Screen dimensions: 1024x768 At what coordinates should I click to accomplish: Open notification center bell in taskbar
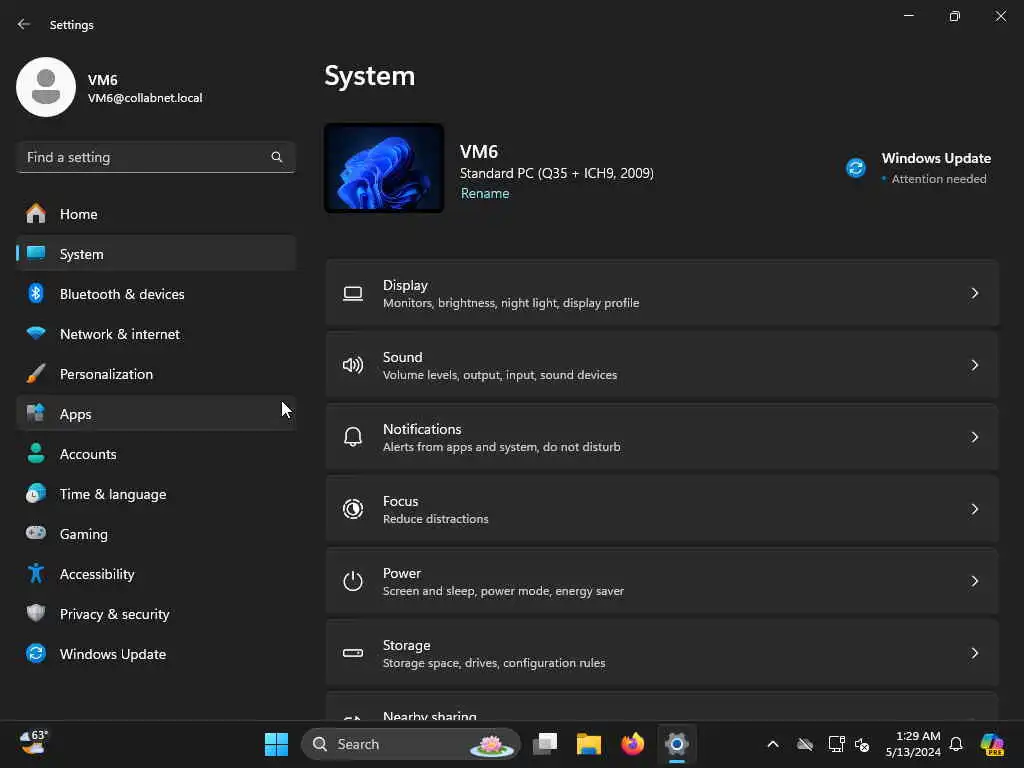(x=956, y=744)
